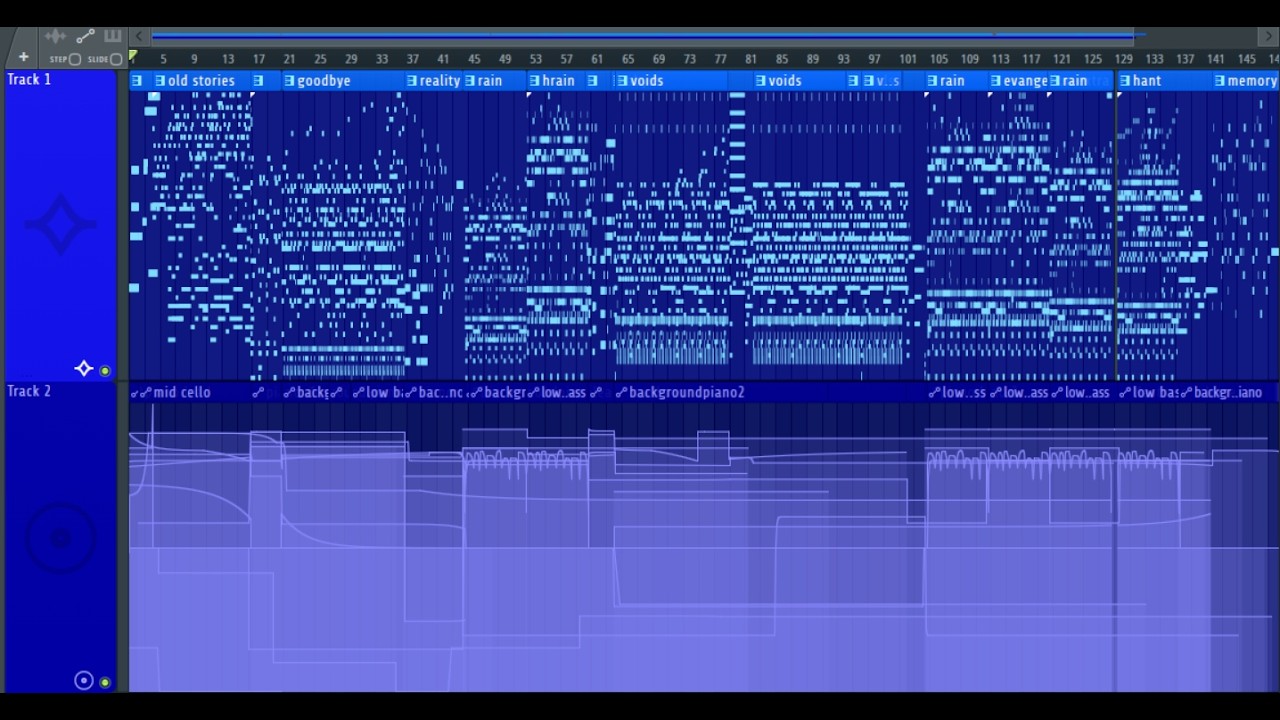Open the 'memory' clip menu icon

click(1219, 81)
